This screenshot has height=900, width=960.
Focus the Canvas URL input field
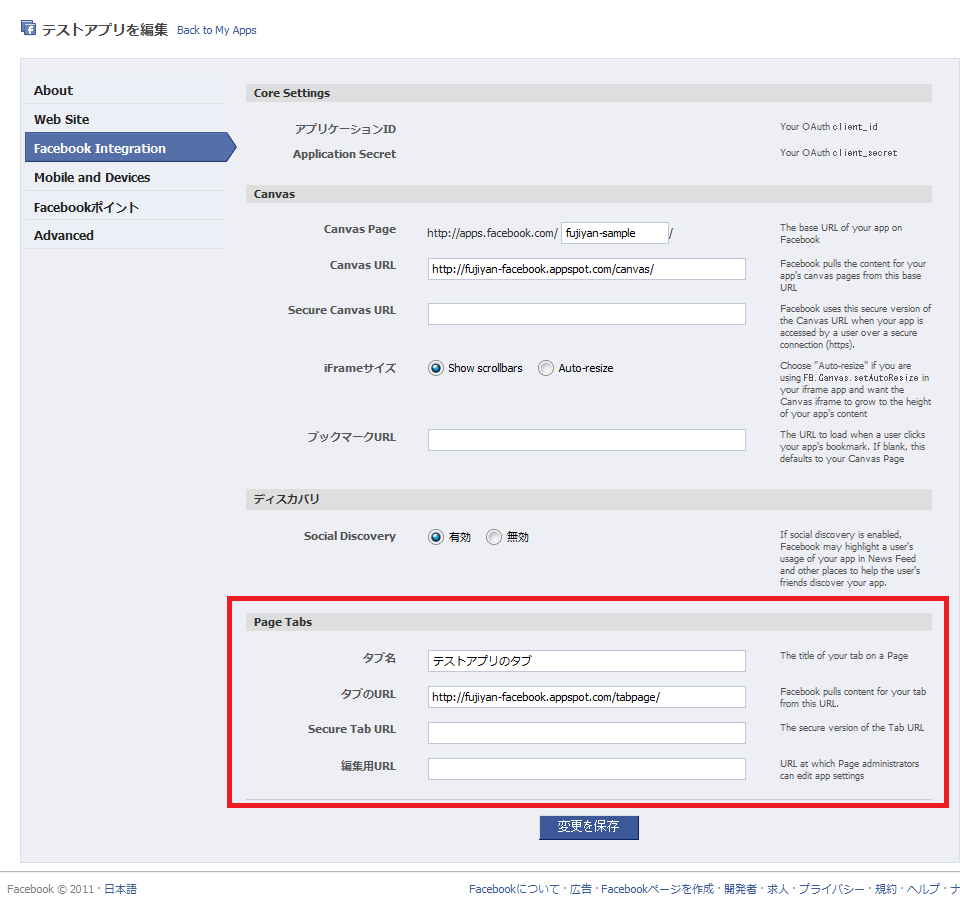587,269
